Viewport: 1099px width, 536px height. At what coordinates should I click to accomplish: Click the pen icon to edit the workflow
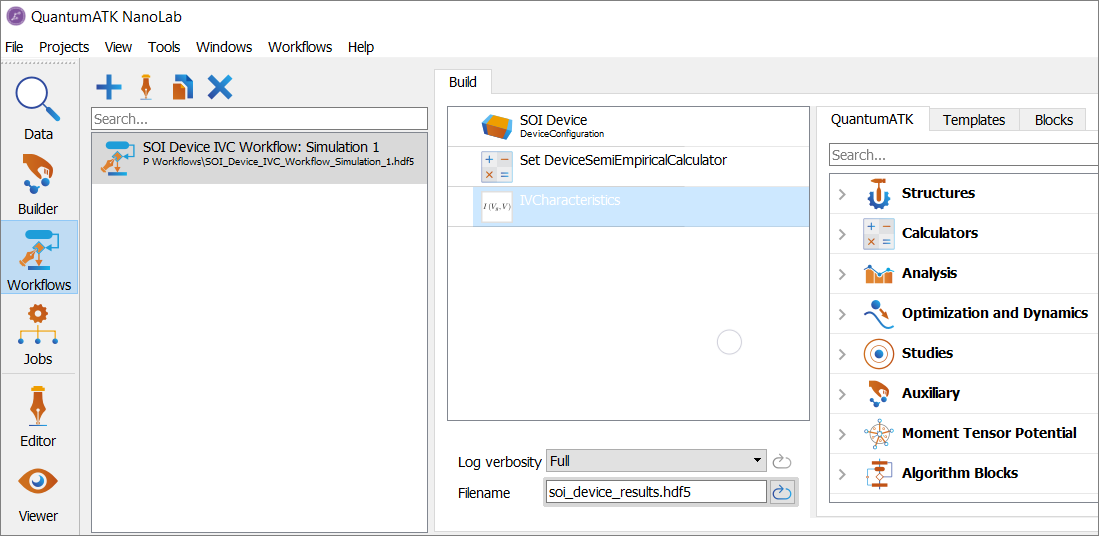[146, 87]
